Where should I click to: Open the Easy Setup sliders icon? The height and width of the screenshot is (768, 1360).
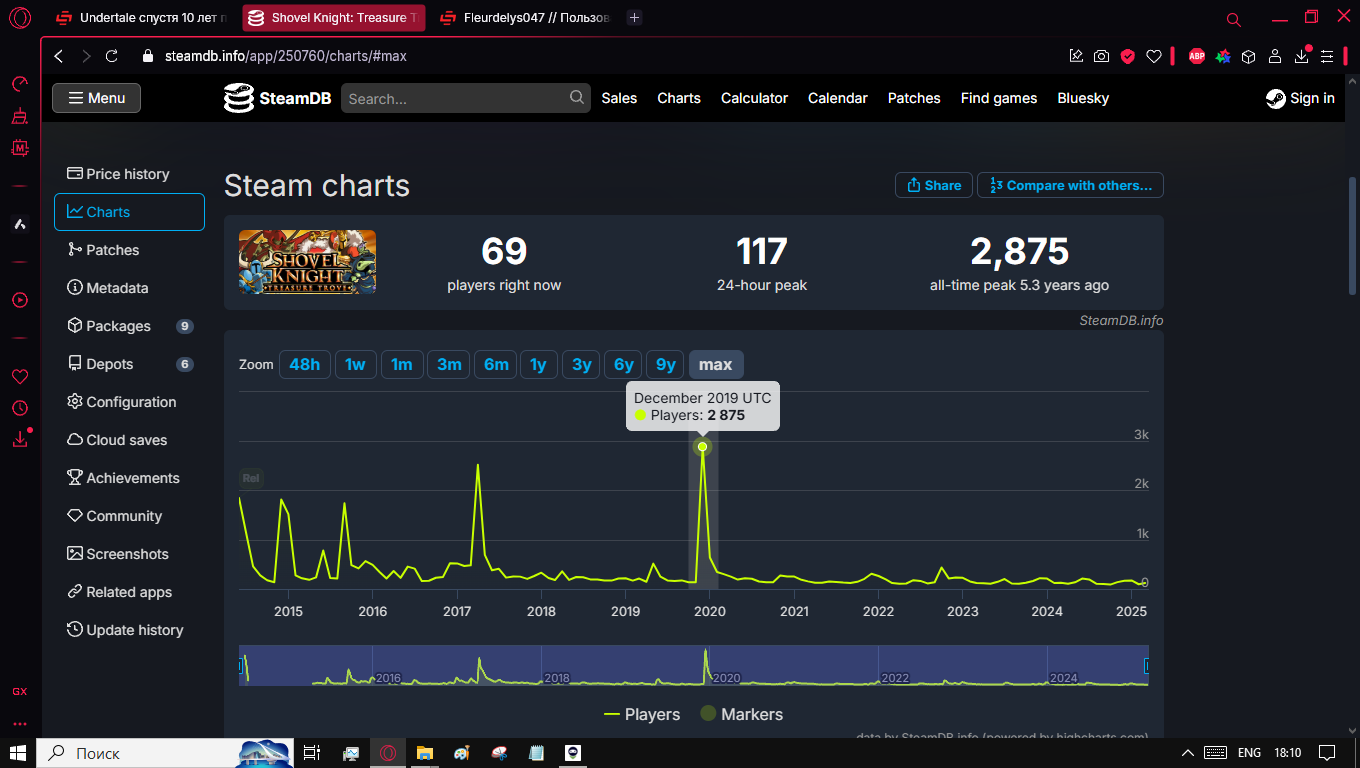[x=1327, y=56]
